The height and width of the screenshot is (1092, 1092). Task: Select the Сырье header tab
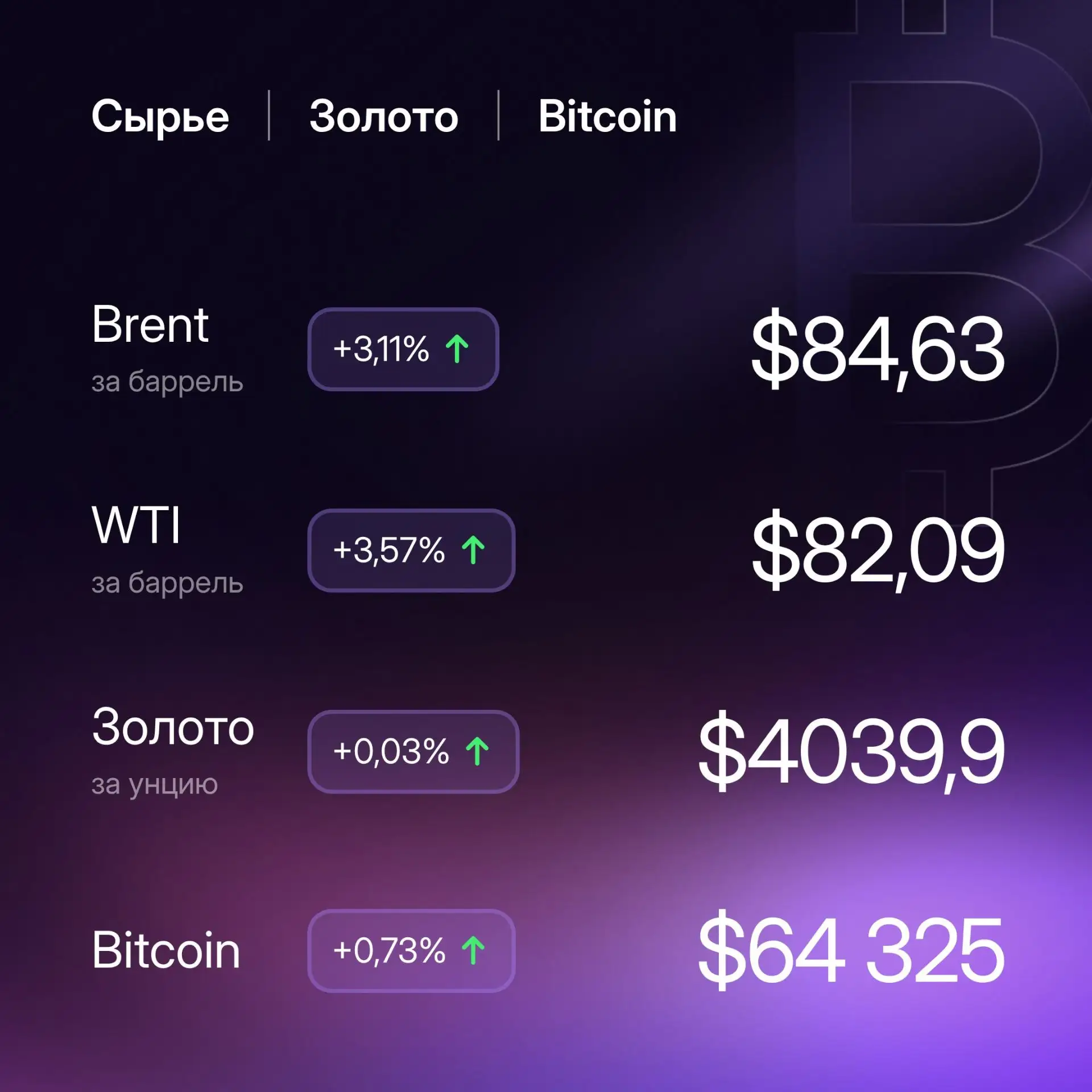point(160,117)
